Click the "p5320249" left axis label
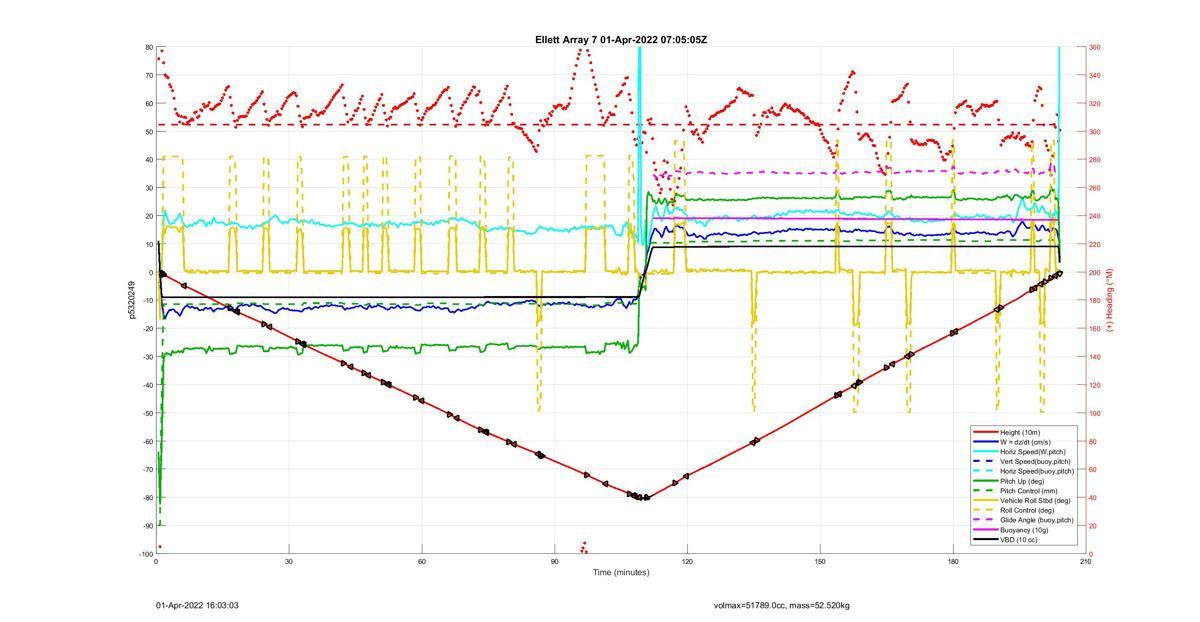This screenshot has height=622, width=1200. (131, 300)
